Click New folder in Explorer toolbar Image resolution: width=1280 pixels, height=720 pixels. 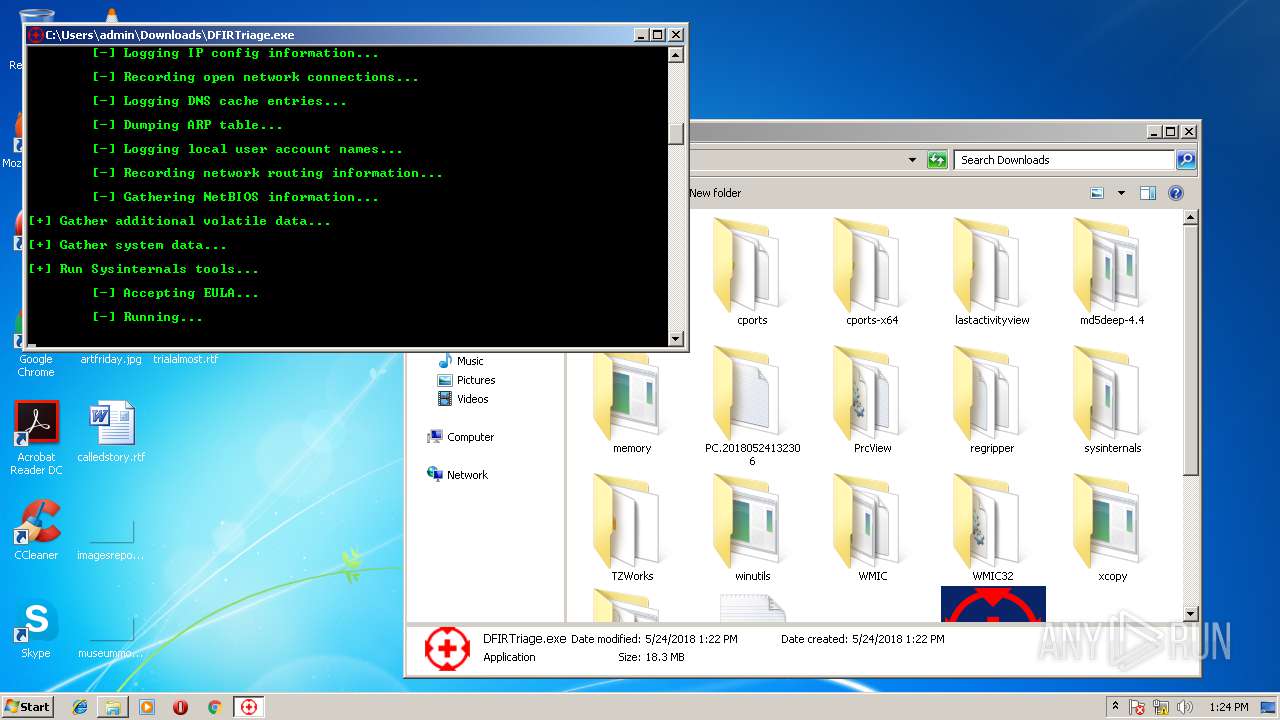(x=715, y=193)
